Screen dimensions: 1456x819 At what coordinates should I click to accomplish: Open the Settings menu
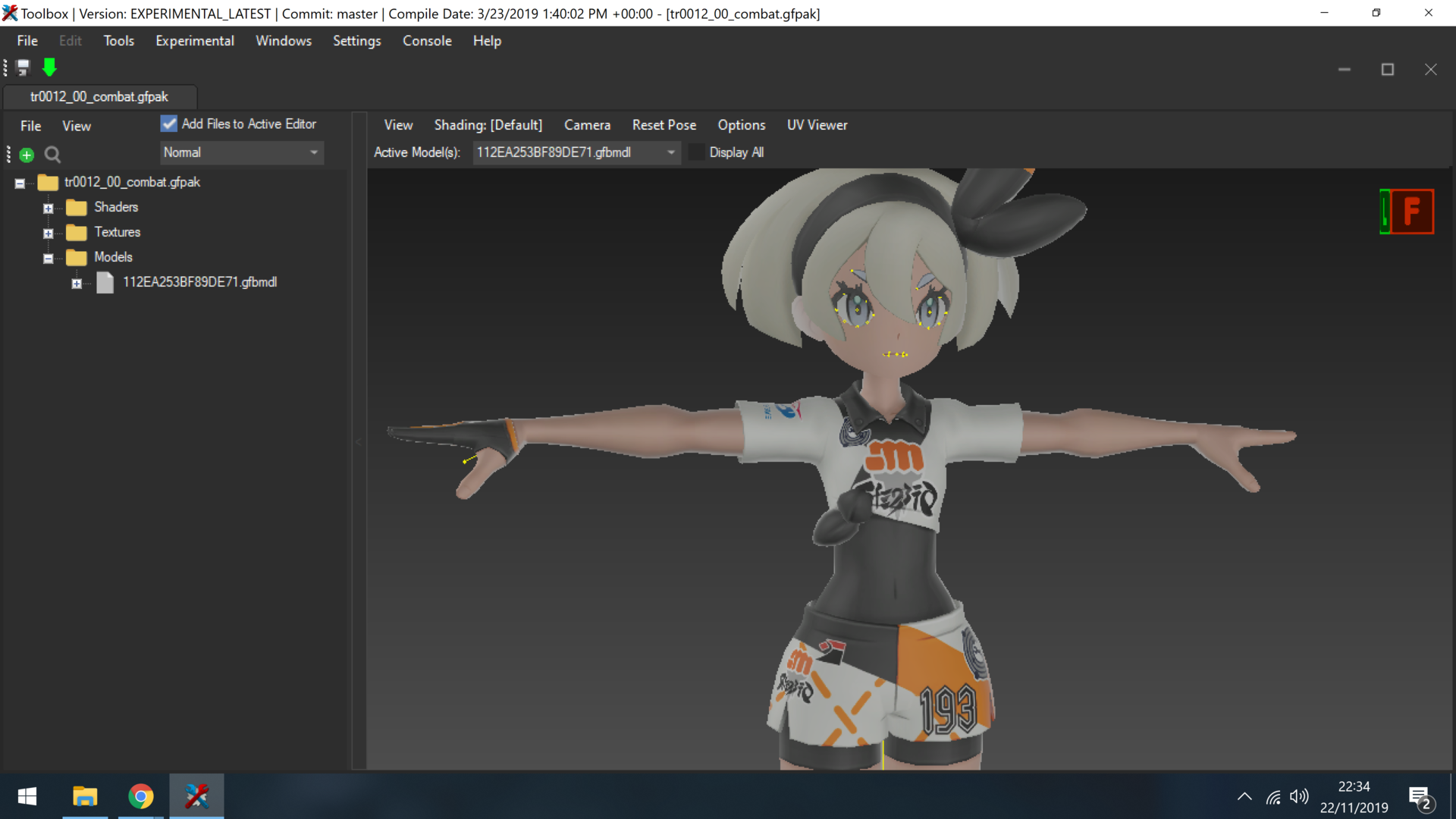click(357, 41)
